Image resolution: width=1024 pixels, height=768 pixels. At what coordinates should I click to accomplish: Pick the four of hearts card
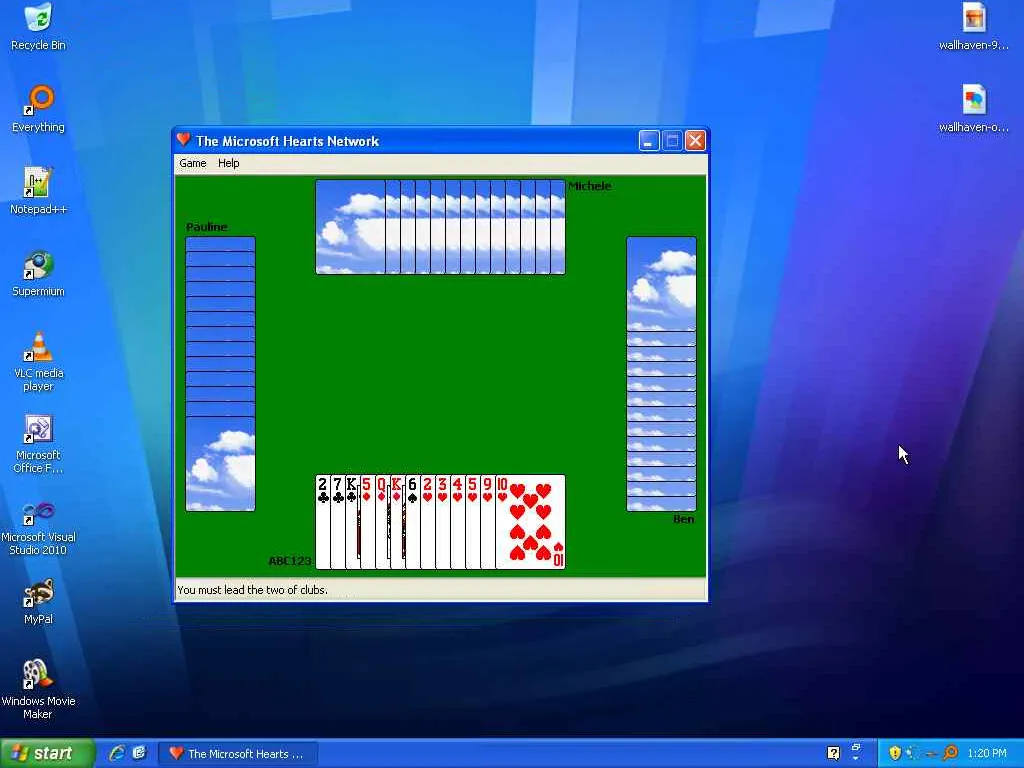click(x=458, y=522)
